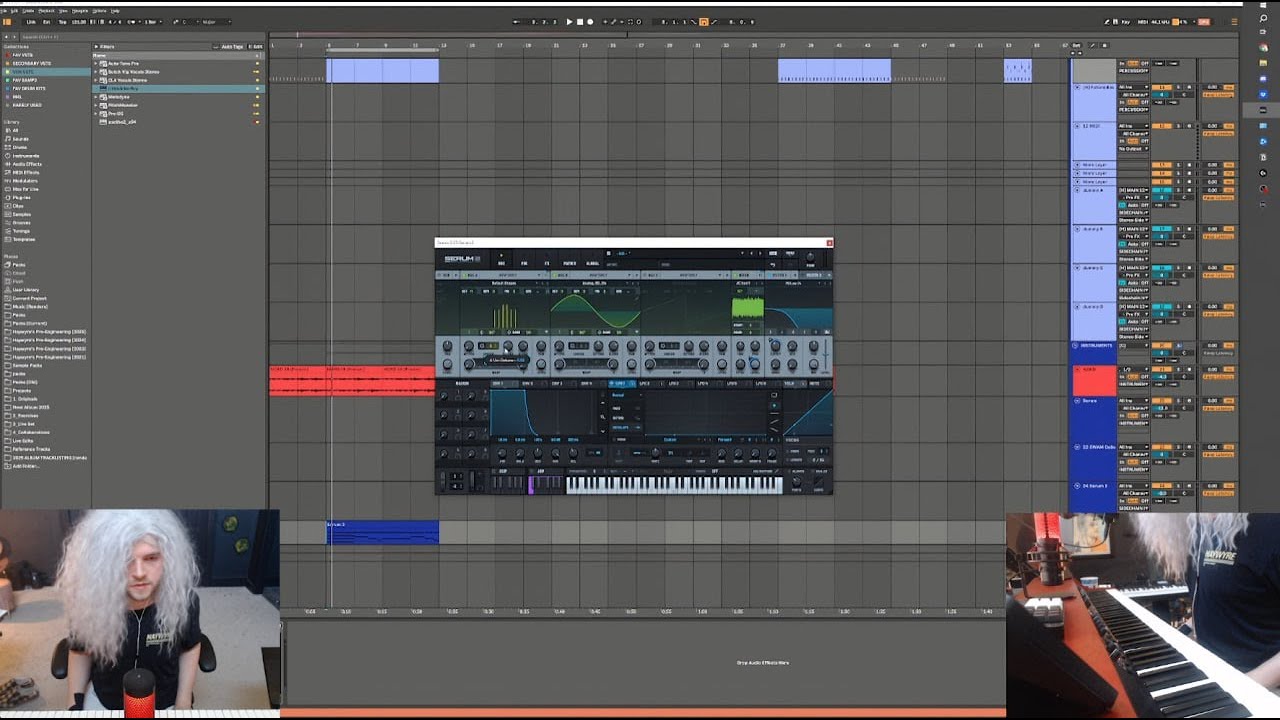Open the Help menu
Image resolution: width=1280 pixels, height=720 pixels.
coord(115,10)
